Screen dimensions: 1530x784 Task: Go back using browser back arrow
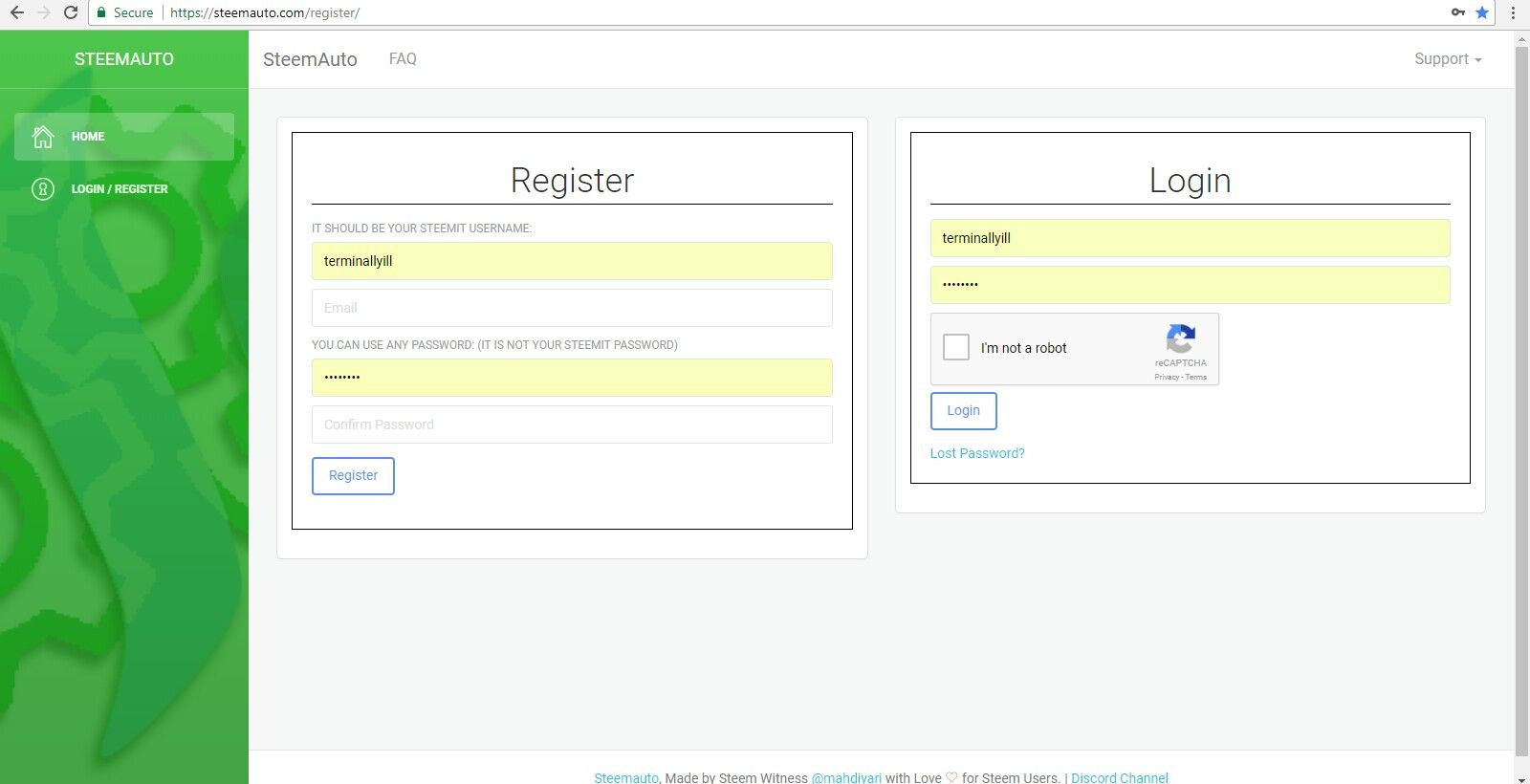click(16, 12)
